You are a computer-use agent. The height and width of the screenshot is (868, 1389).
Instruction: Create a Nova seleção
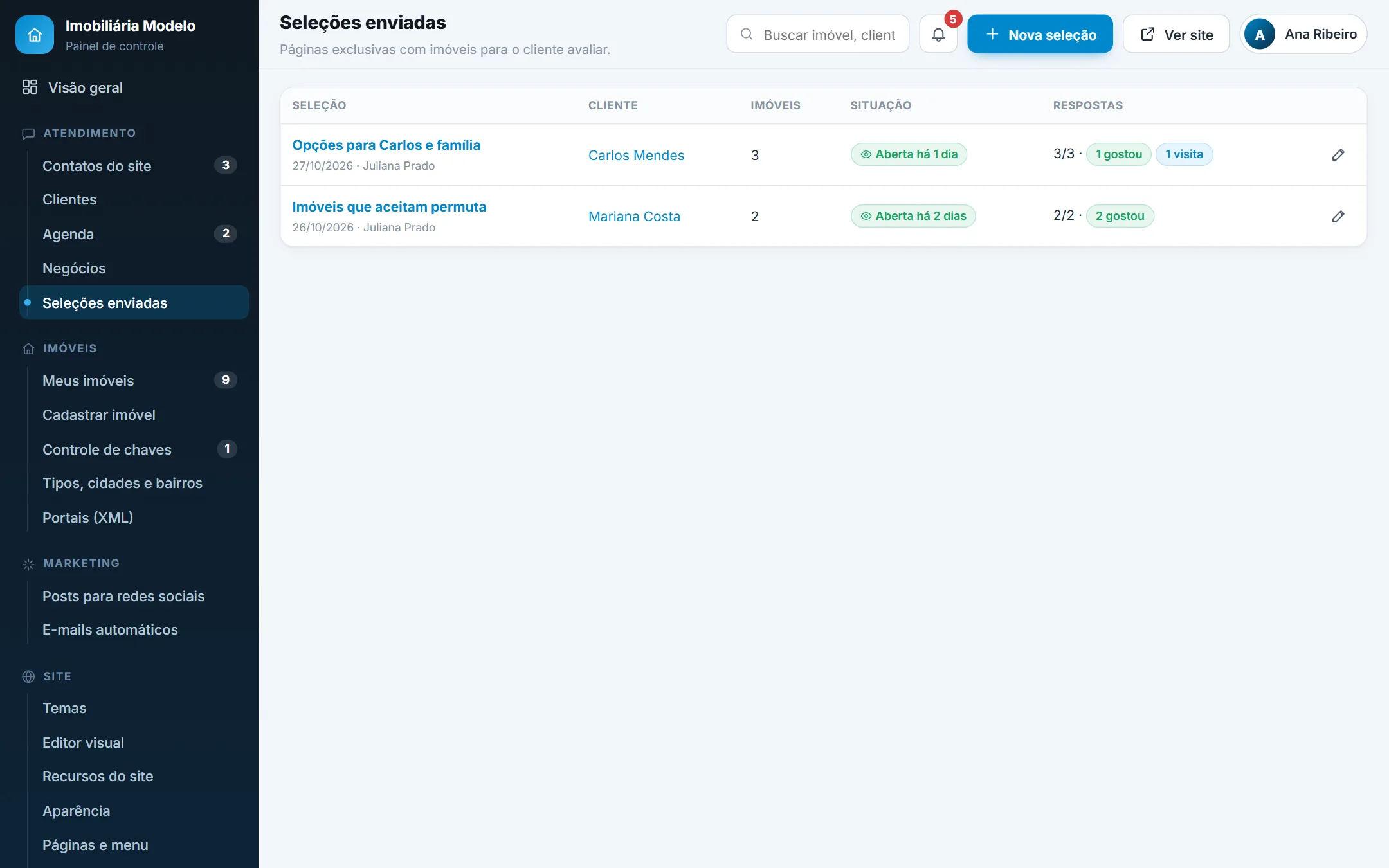(x=1040, y=34)
